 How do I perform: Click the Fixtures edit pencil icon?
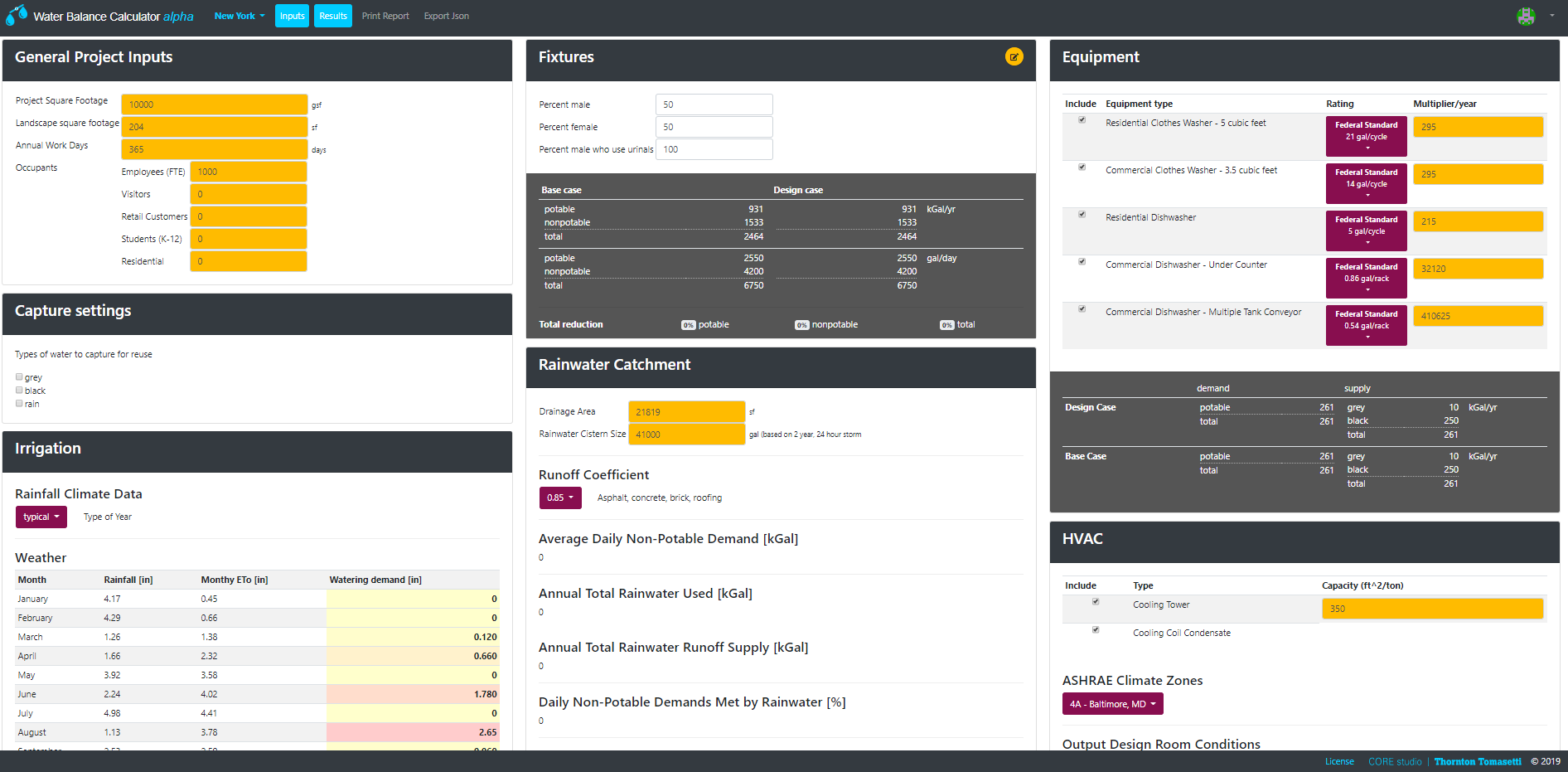[x=1014, y=56]
